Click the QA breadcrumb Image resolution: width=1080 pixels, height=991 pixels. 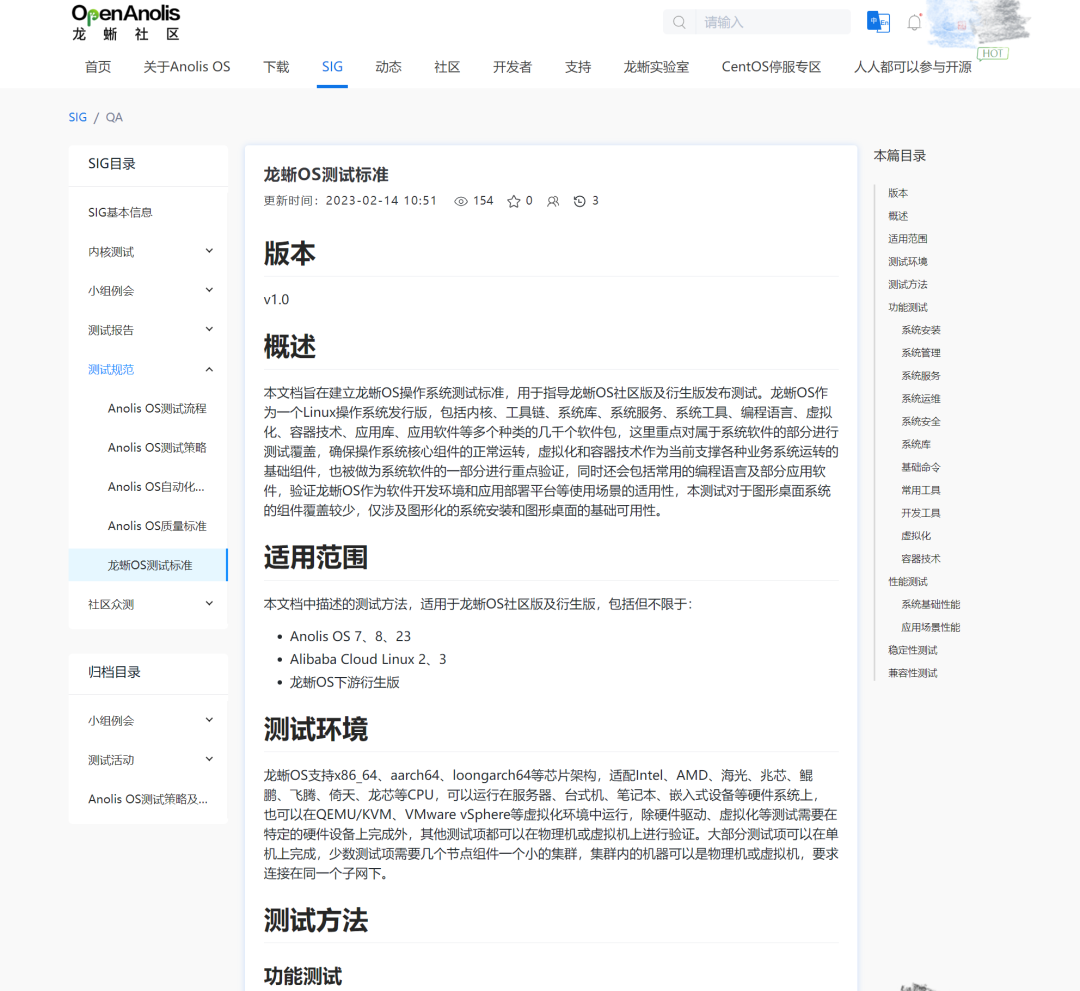(x=114, y=117)
